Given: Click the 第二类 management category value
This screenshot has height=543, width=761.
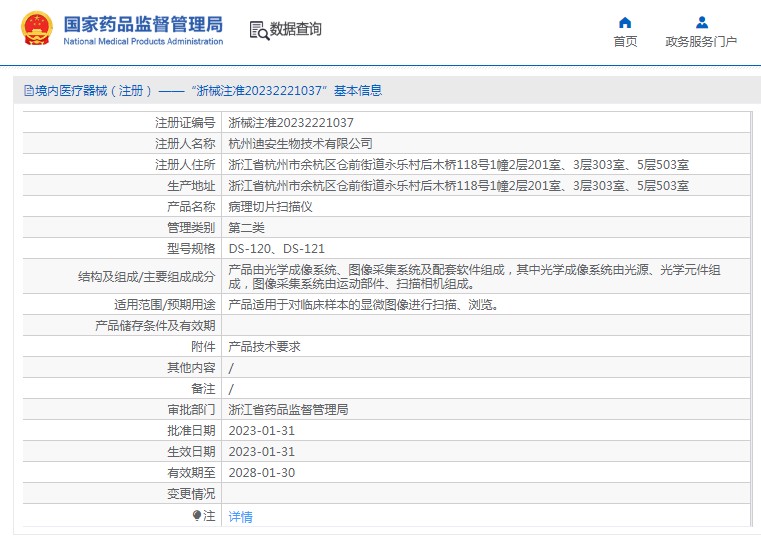Looking at the screenshot, I should click(246, 228).
